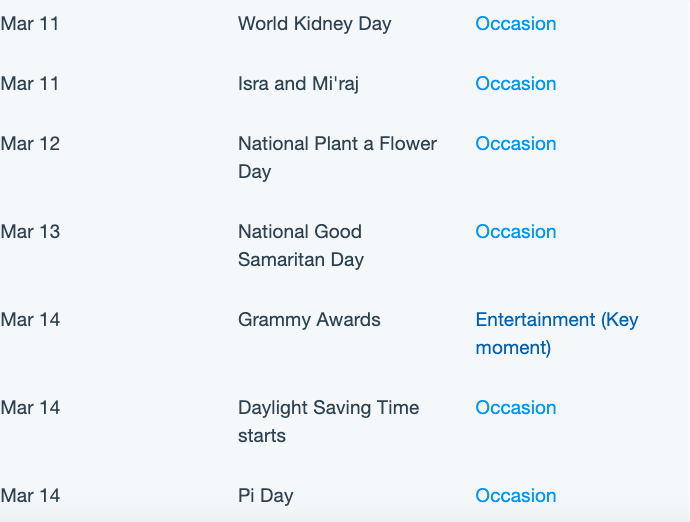Follow Occasion link beside National Plant a Flower Day
The width and height of the screenshot is (690, 522).
516,143
